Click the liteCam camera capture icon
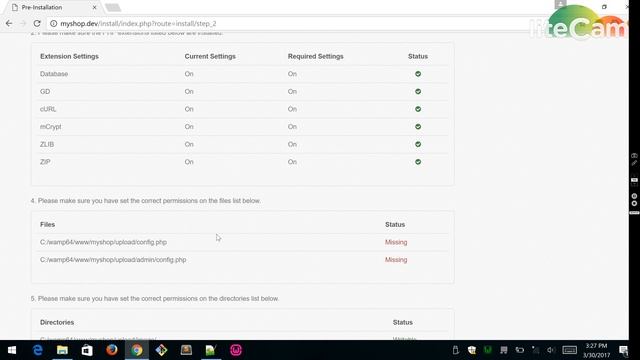640x360 pixels. coord(634,156)
